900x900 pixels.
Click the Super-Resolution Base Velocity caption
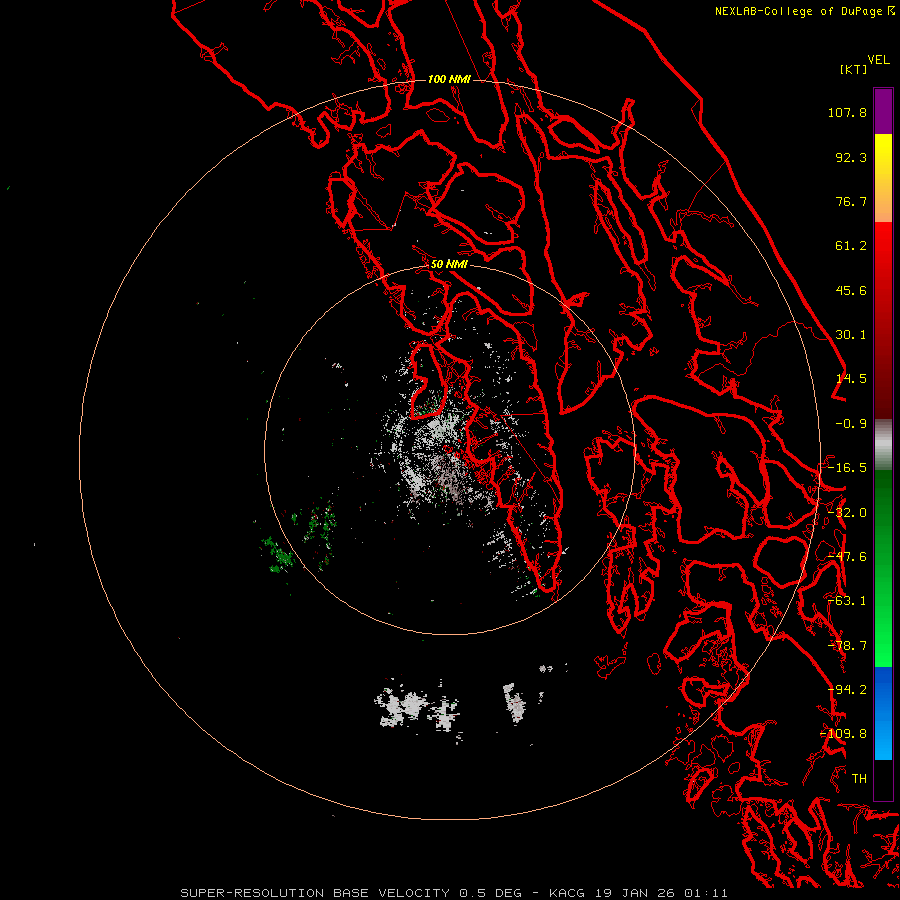tap(454, 893)
